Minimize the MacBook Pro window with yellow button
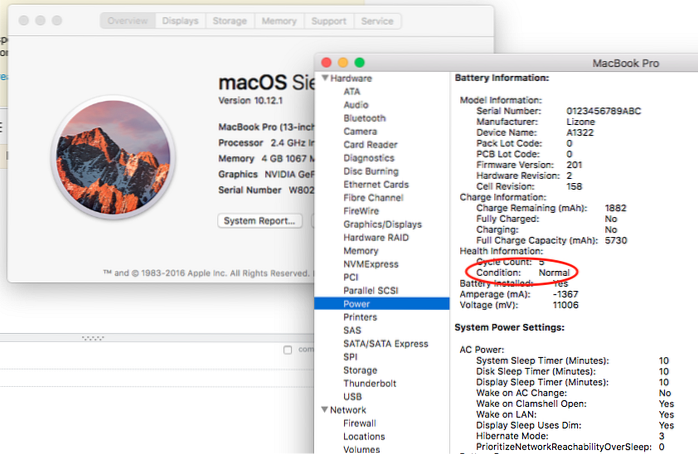 [x=341, y=62]
